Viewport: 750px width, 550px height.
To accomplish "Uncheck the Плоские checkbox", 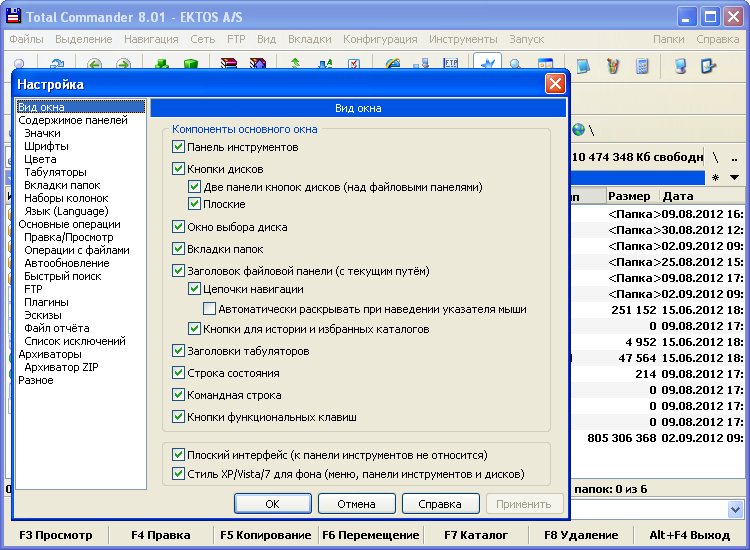I will (194, 204).
